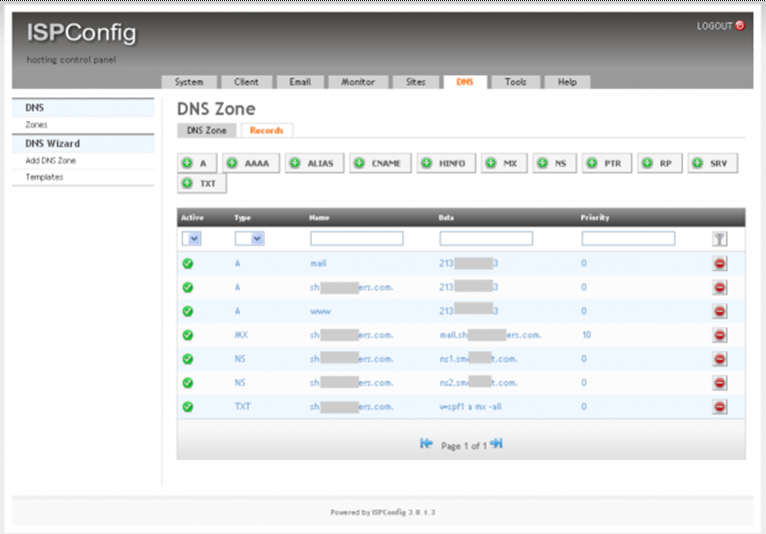
Task: Open the Type filter dropdown
Action: [x=250, y=238]
